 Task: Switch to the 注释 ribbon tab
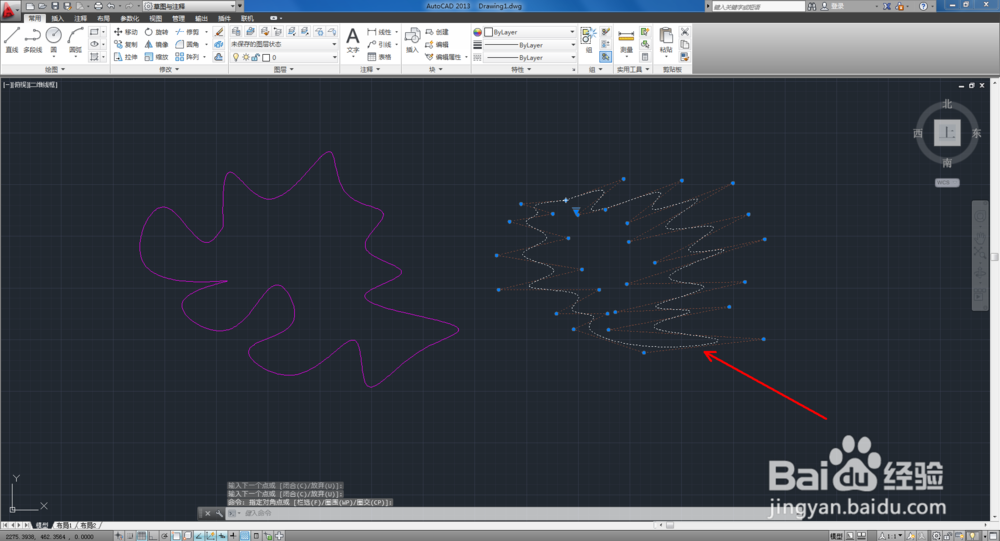point(80,19)
